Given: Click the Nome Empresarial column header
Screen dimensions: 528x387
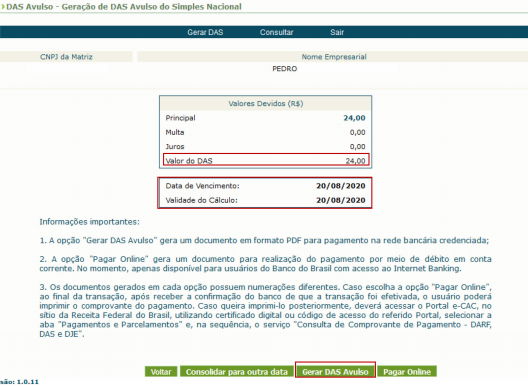Looking at the screenshot, I should (334, 57).
